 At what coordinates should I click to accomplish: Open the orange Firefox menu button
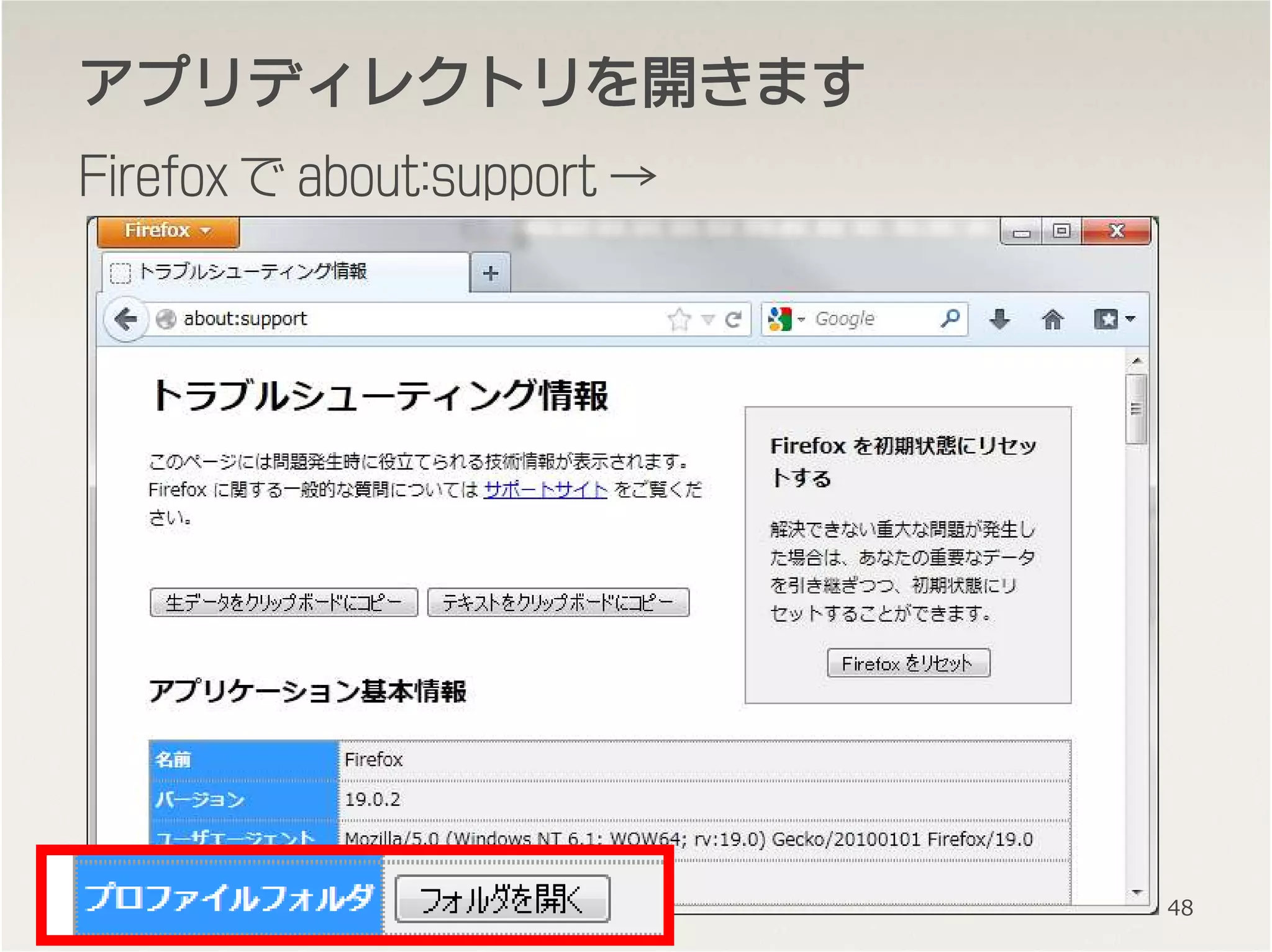[x=168, y=231]
